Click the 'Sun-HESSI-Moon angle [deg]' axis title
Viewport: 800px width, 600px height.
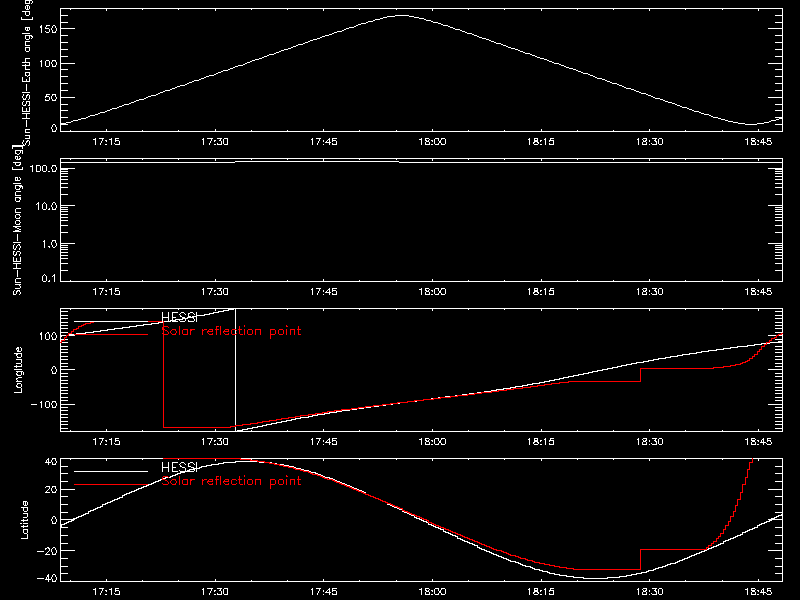[x=17, y=220]
